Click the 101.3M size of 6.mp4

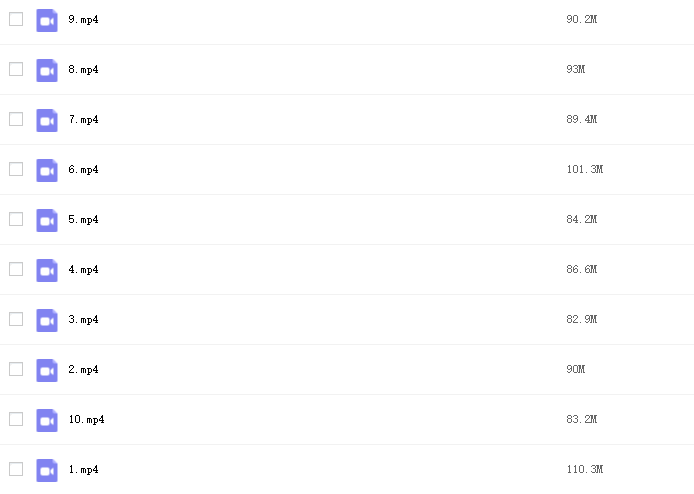(x=585, y=169)
